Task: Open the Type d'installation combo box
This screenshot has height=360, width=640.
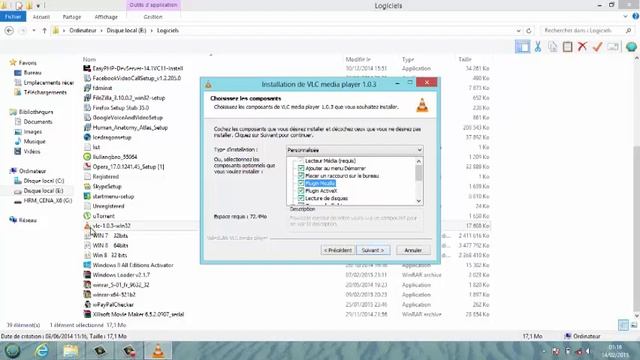Action: [354, 150]
